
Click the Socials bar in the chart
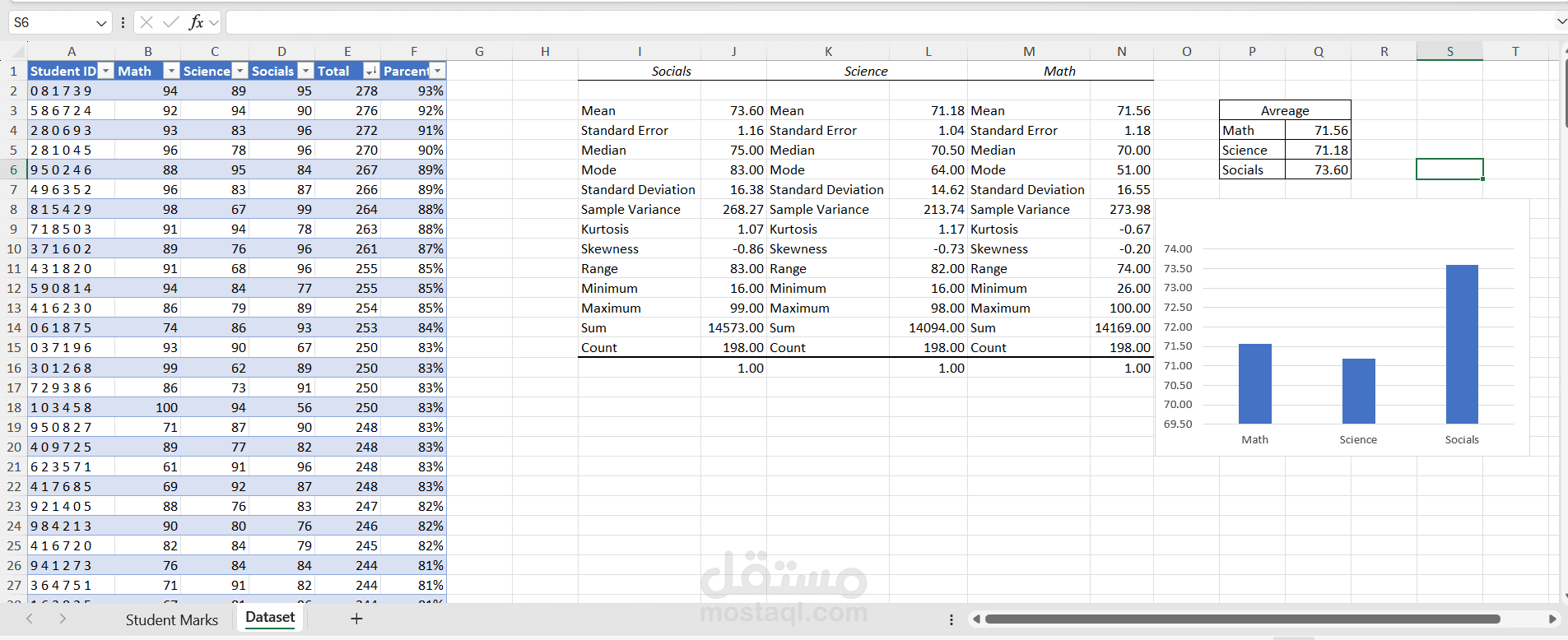click(1462, 344)
